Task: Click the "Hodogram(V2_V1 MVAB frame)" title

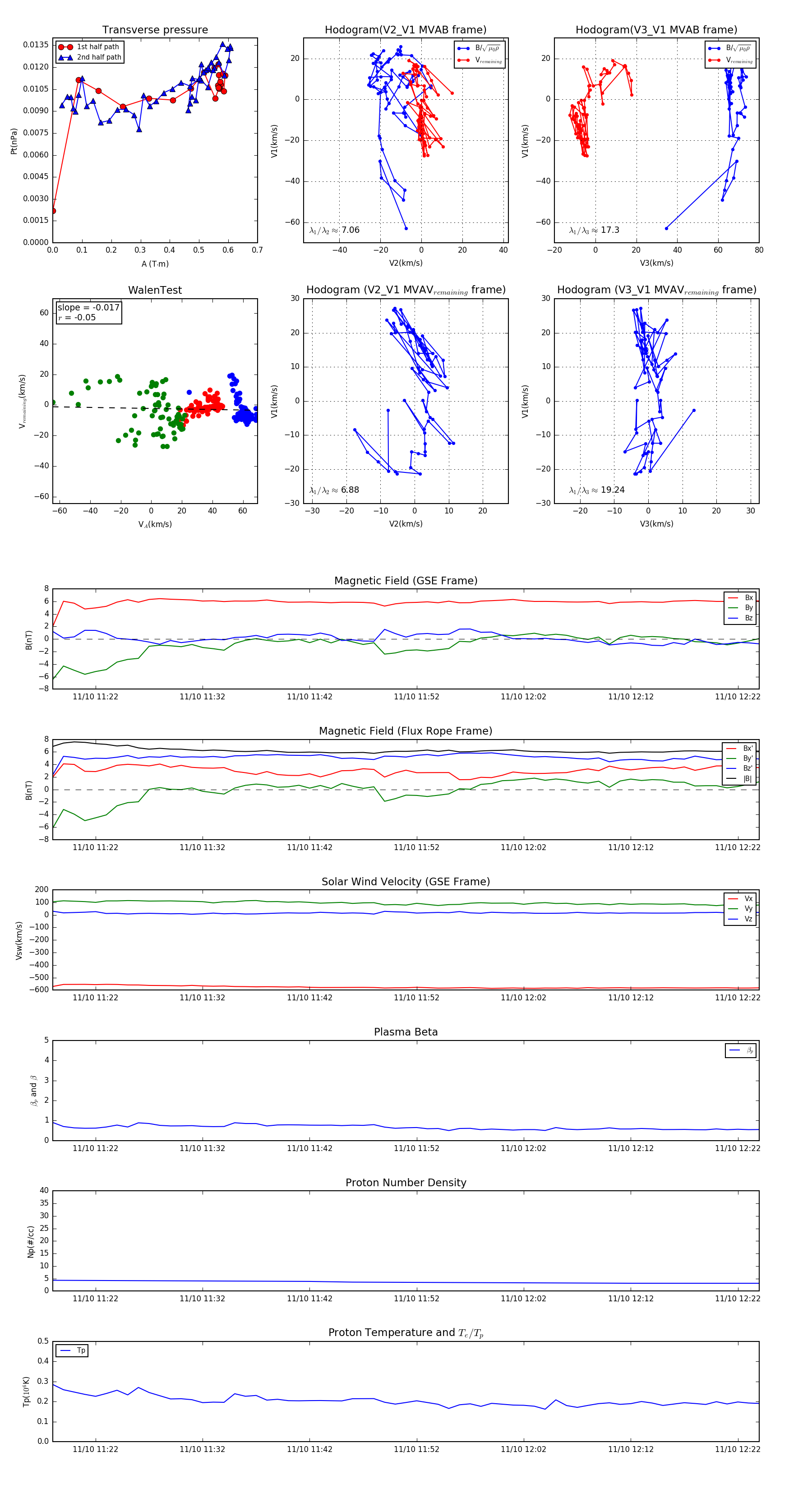Action: tap(406, 30)
